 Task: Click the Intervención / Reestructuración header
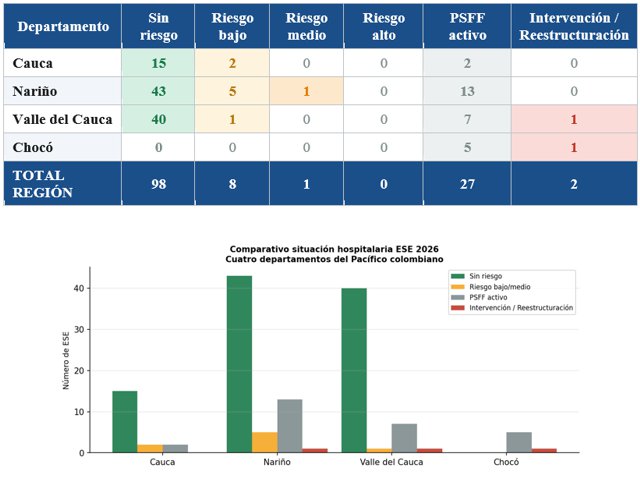coord(574,26)
